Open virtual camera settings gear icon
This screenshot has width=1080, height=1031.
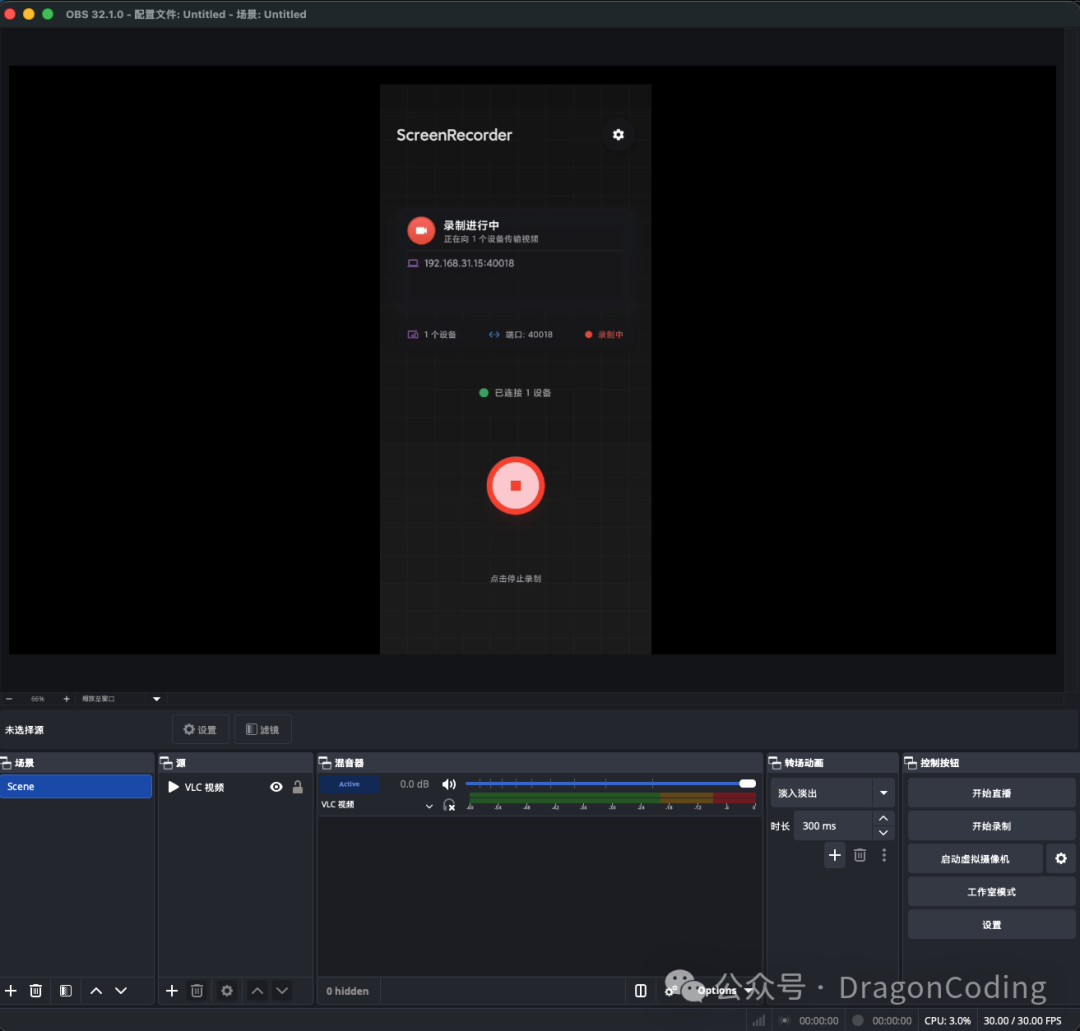tap(1061, 859)
